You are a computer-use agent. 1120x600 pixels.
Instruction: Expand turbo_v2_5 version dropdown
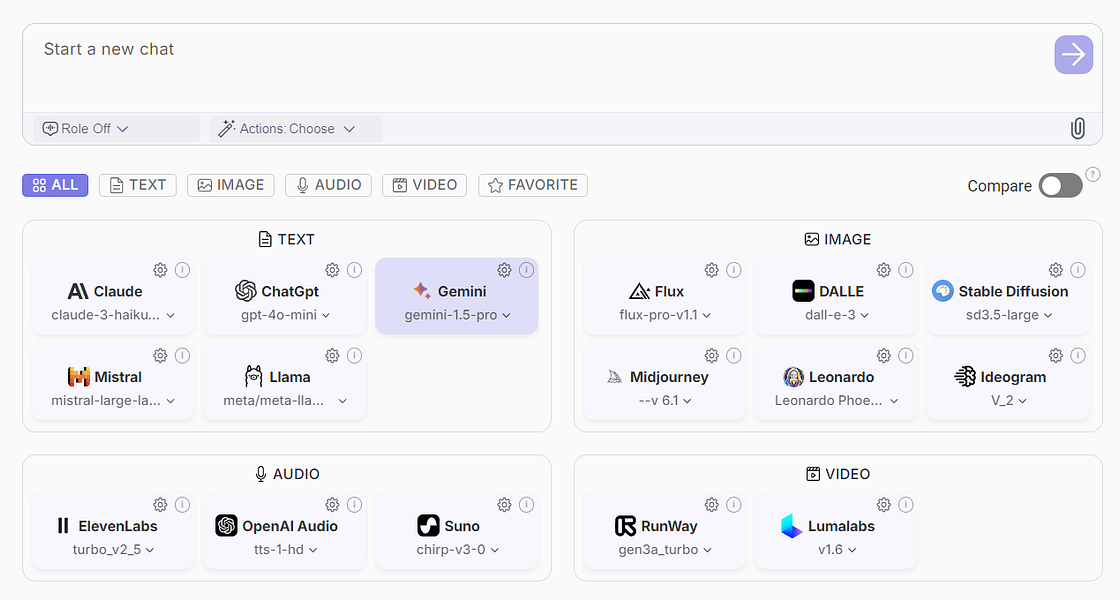point(113,550)
